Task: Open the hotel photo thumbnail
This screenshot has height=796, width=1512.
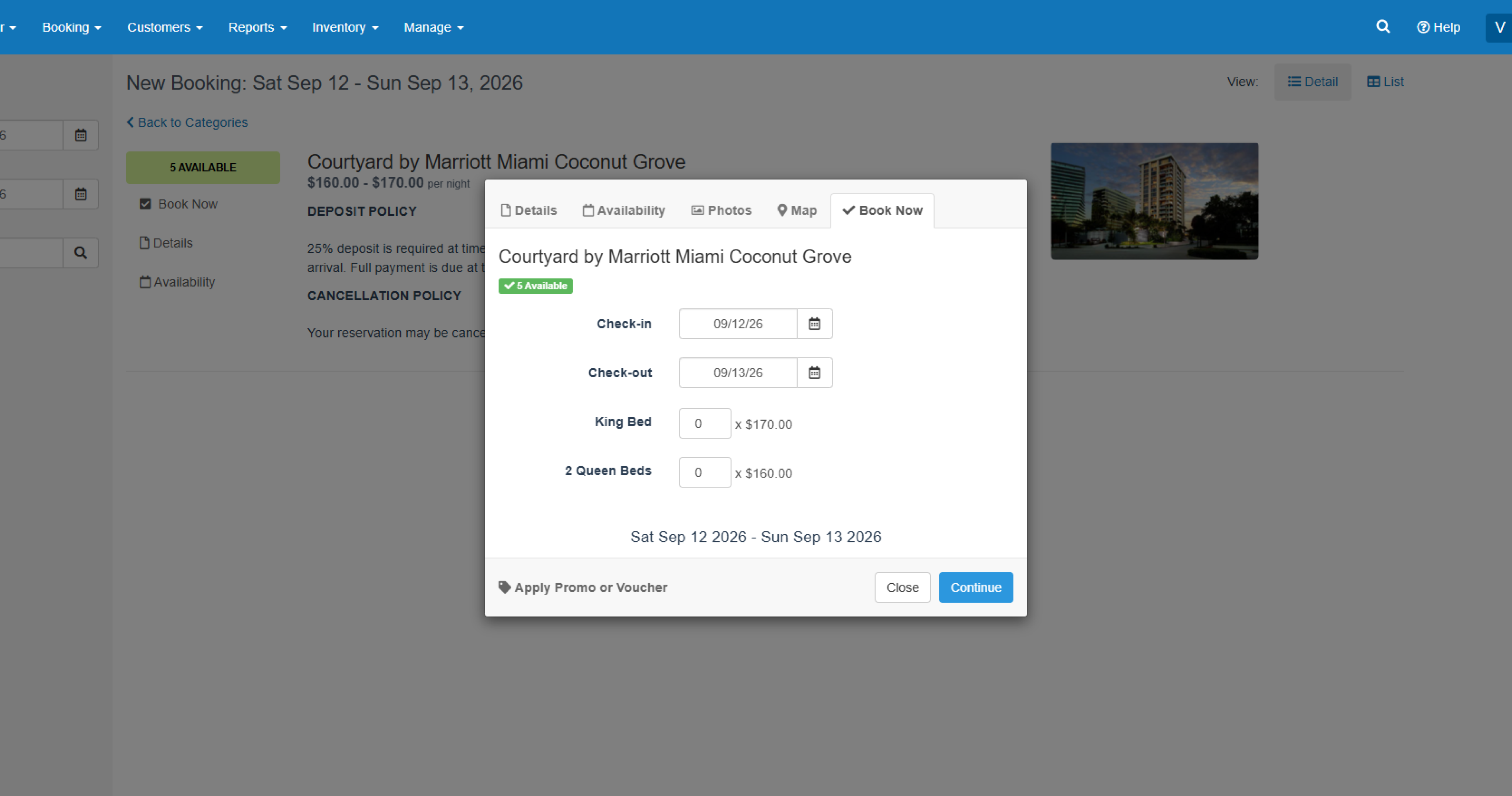Action: click(1154, 201)
